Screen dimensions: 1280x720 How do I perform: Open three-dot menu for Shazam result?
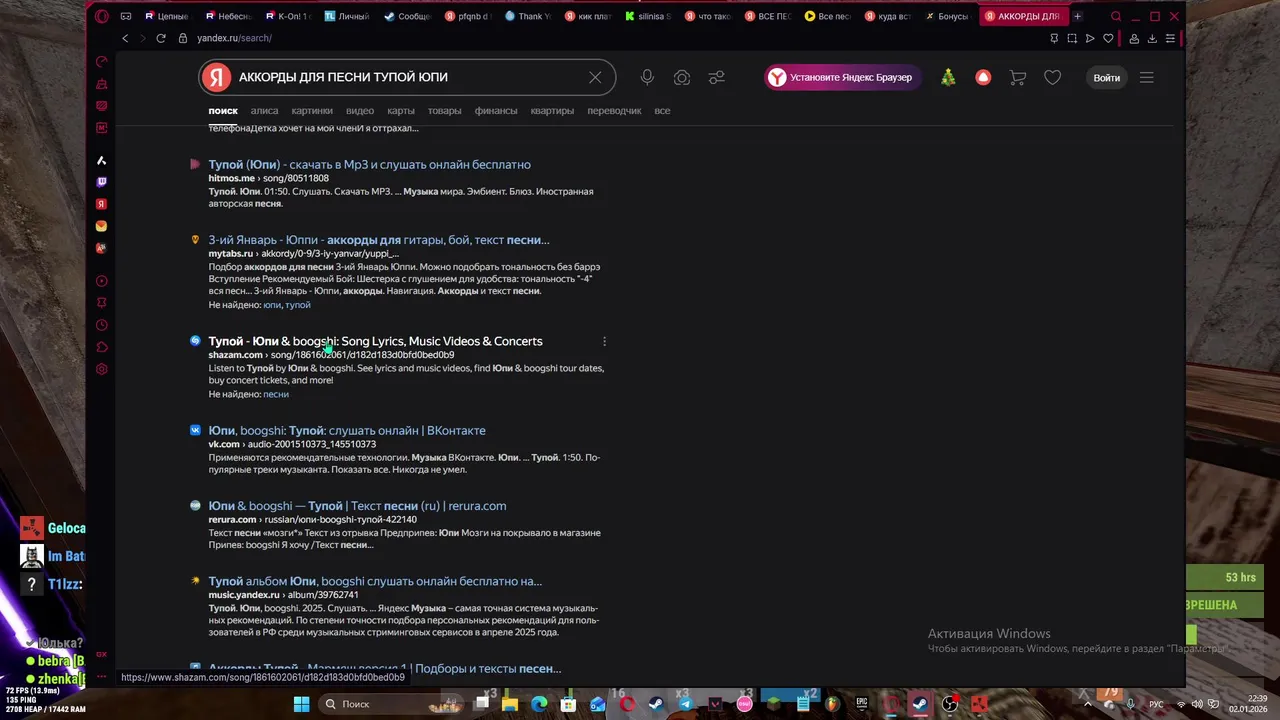pyautogui.click(x=604, y=341)
